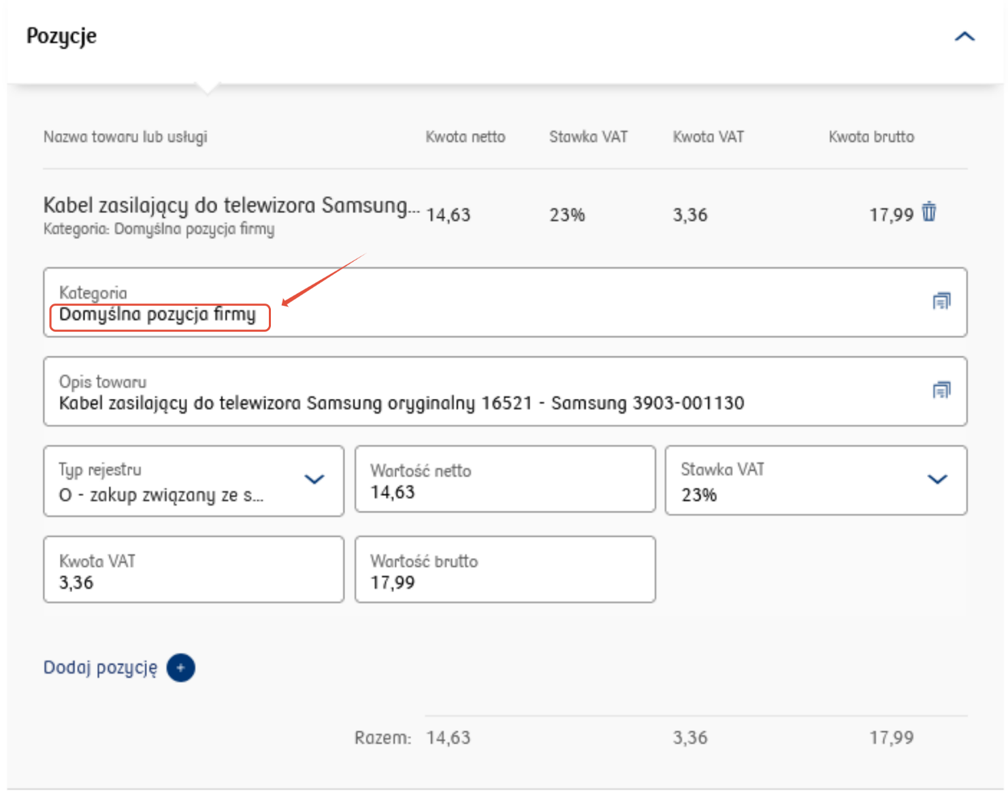1008x797 pixels.
Task: Open the Typ rejestru dropdown
Action: [x=194, y=481]
